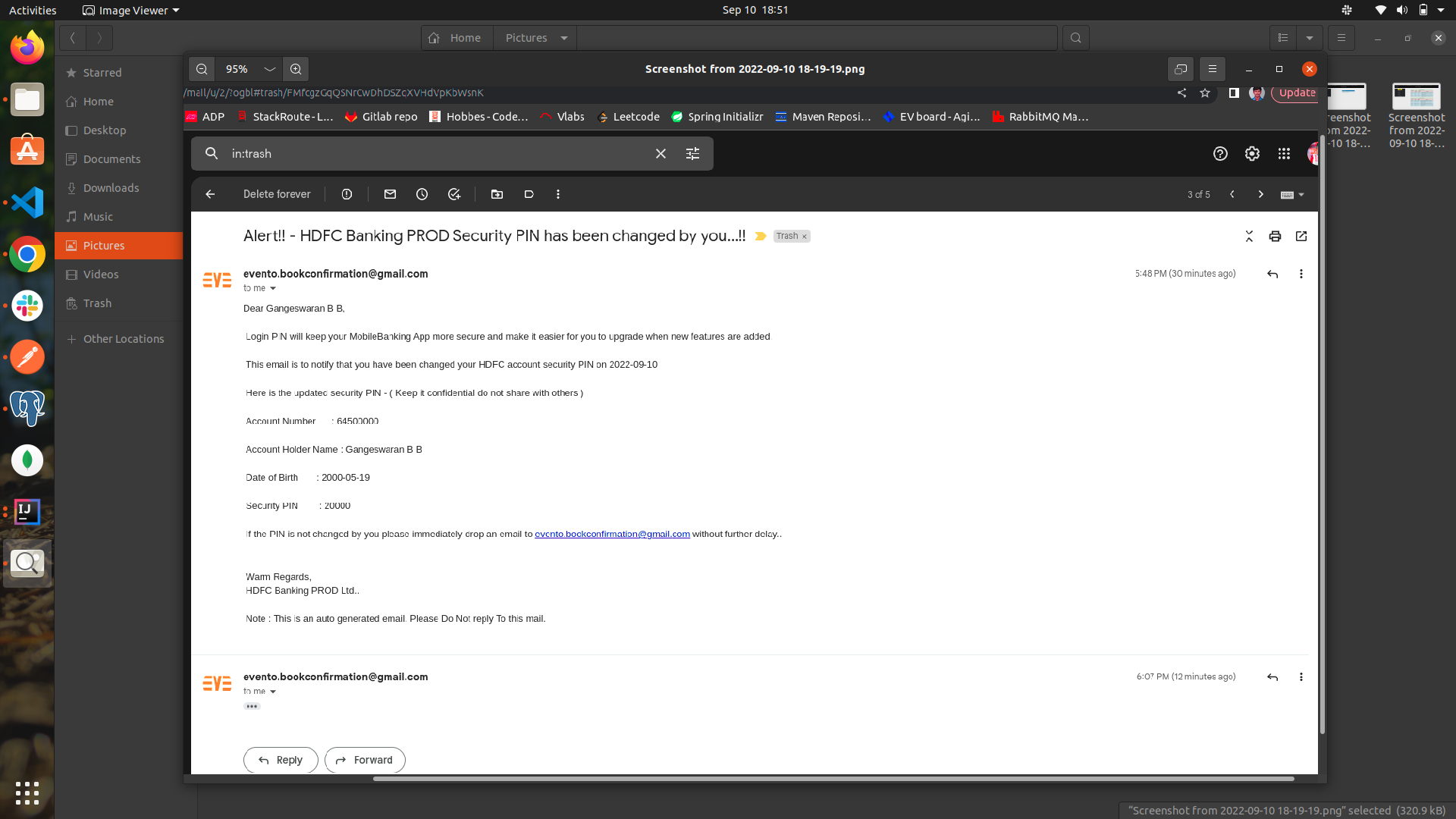Toggle the bookmark star in the address bar
This screenshot has height=819, width=1456.
pos(1206,93)
